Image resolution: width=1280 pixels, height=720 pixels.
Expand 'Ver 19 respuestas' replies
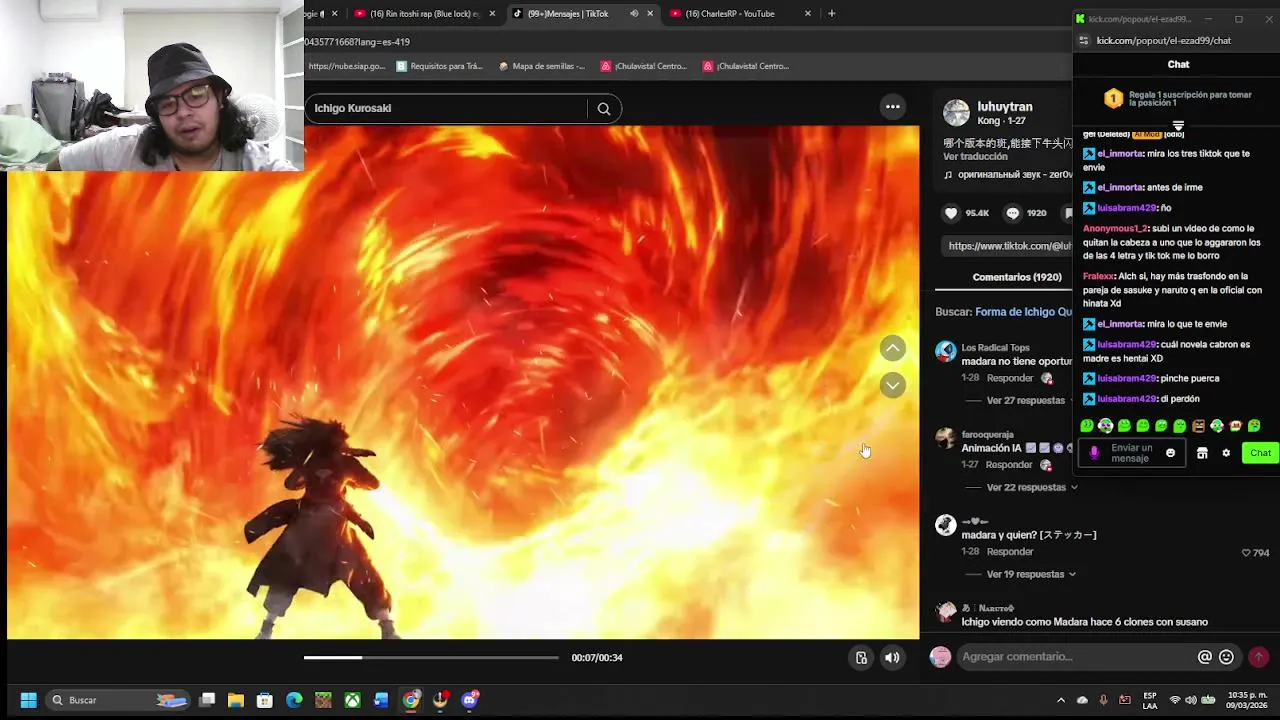click(x=1031, y=574)
